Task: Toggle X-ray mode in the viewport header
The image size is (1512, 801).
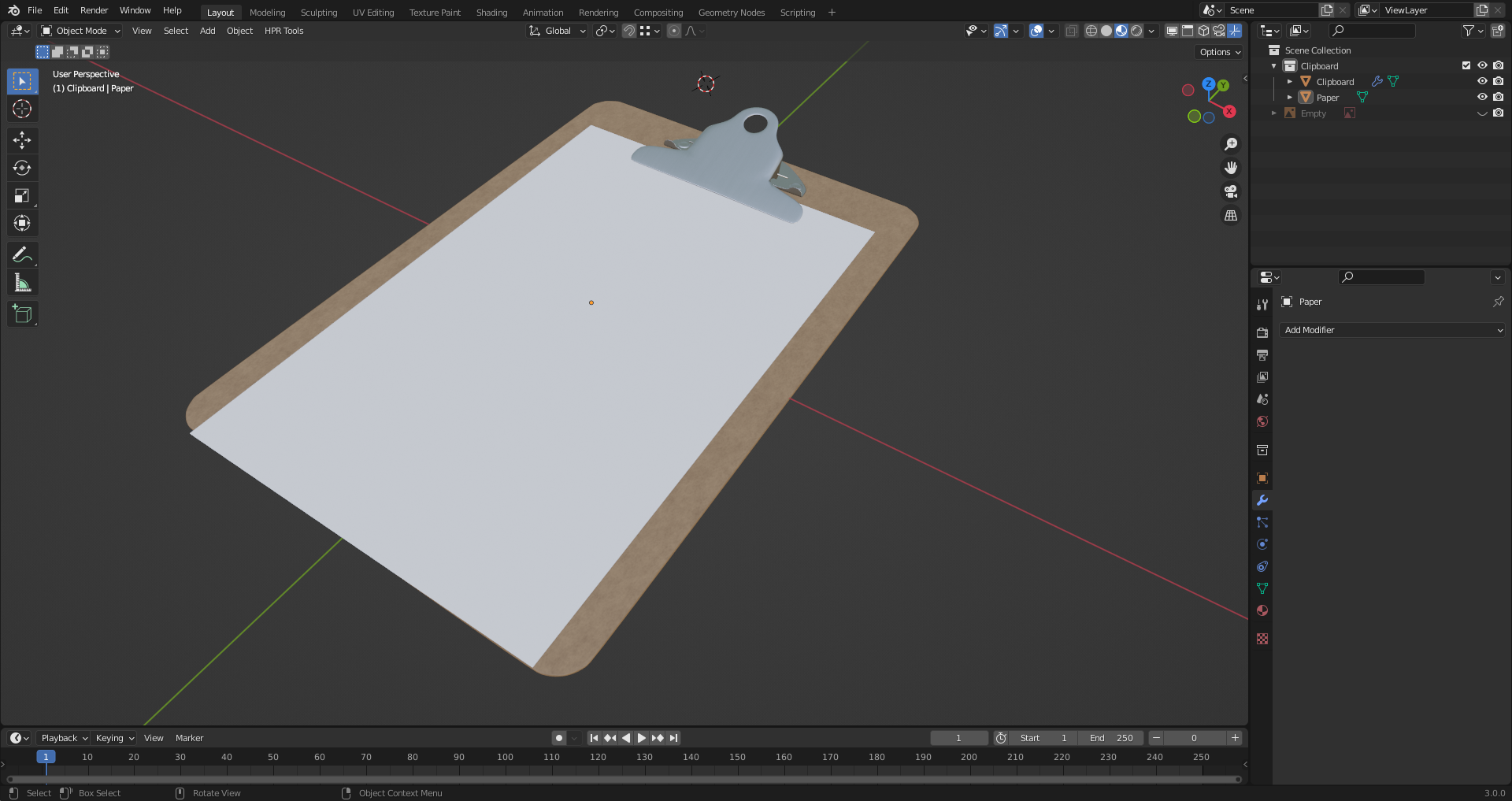Action: pyautogui.click(x=1071, y=31)
